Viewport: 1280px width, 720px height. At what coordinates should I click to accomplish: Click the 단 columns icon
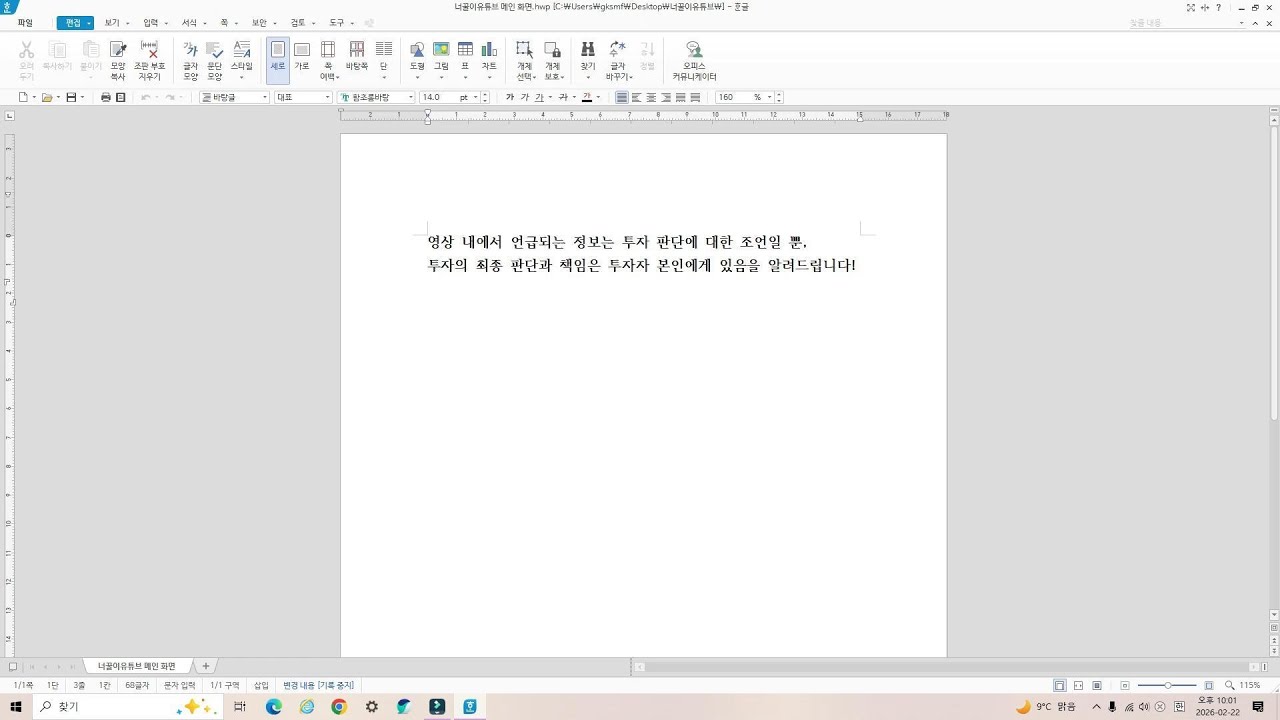click(x=384, y=60)
